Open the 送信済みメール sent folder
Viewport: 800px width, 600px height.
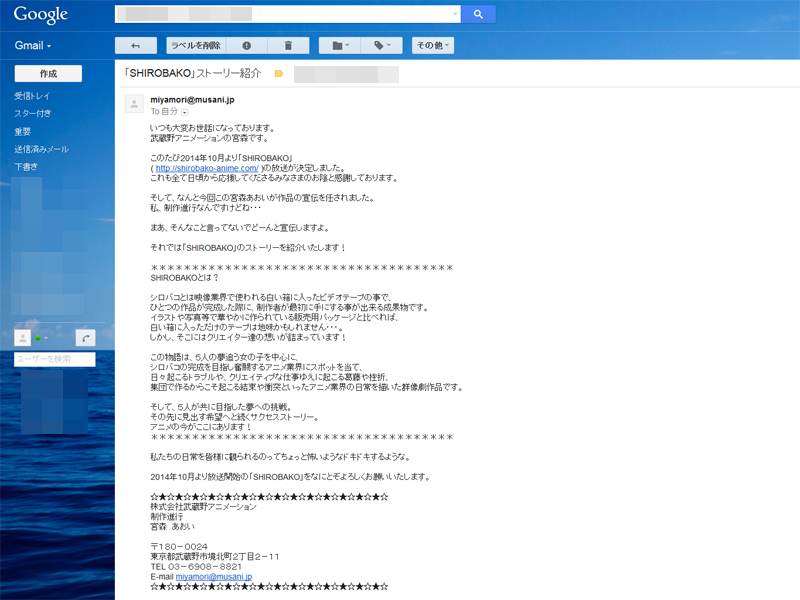click(x=41, y=149)
